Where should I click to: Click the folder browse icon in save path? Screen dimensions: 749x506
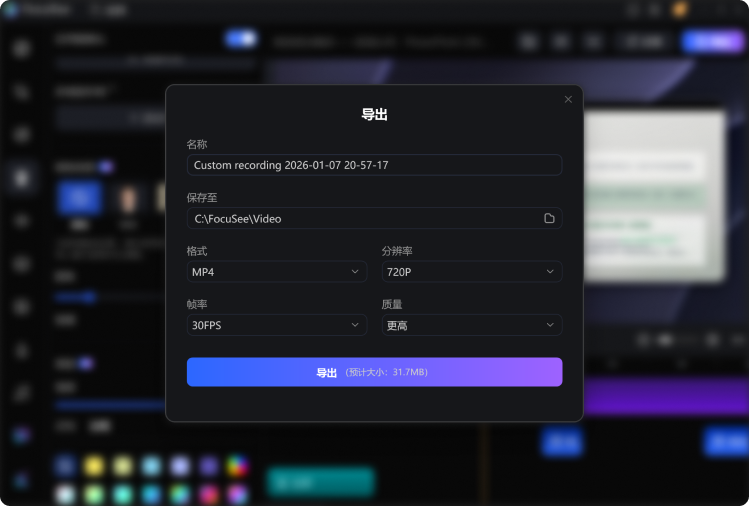(x=549, y=218)
